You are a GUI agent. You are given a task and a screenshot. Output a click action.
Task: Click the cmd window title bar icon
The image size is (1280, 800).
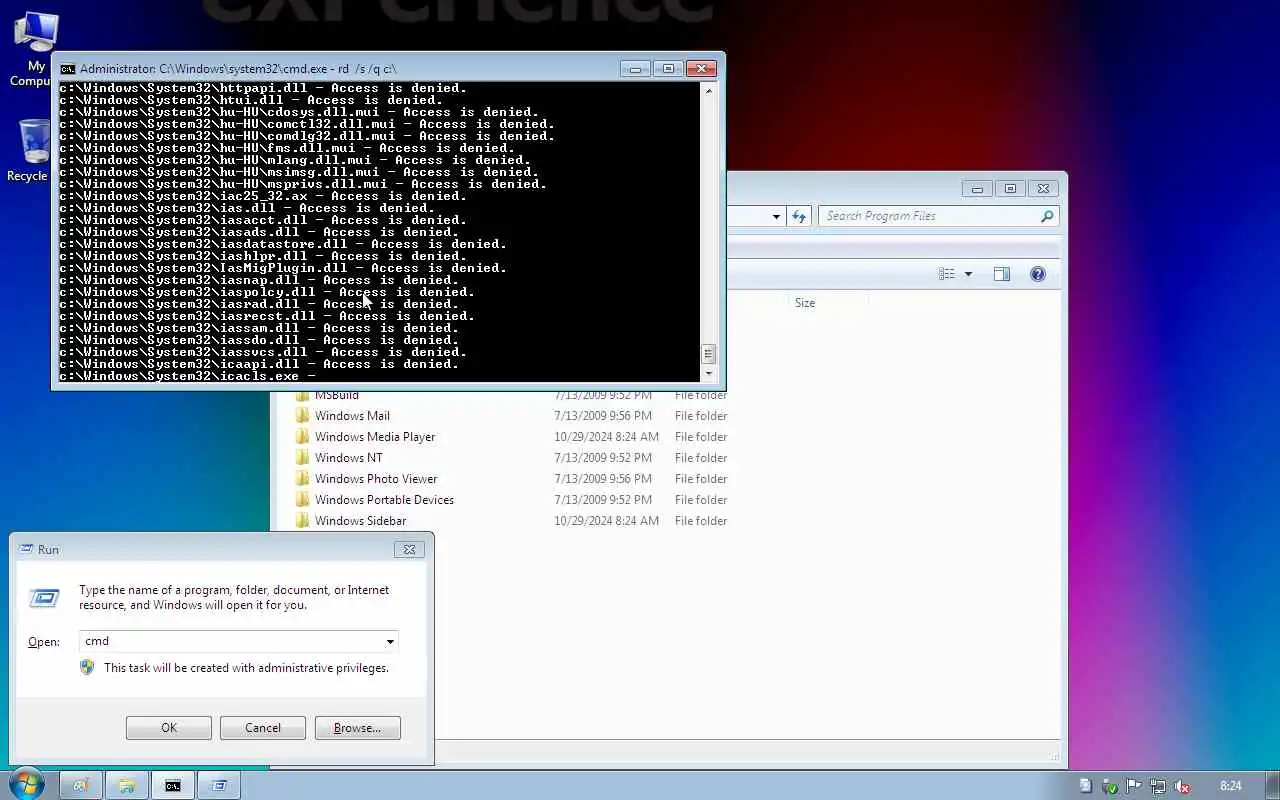tap(68, 69)
